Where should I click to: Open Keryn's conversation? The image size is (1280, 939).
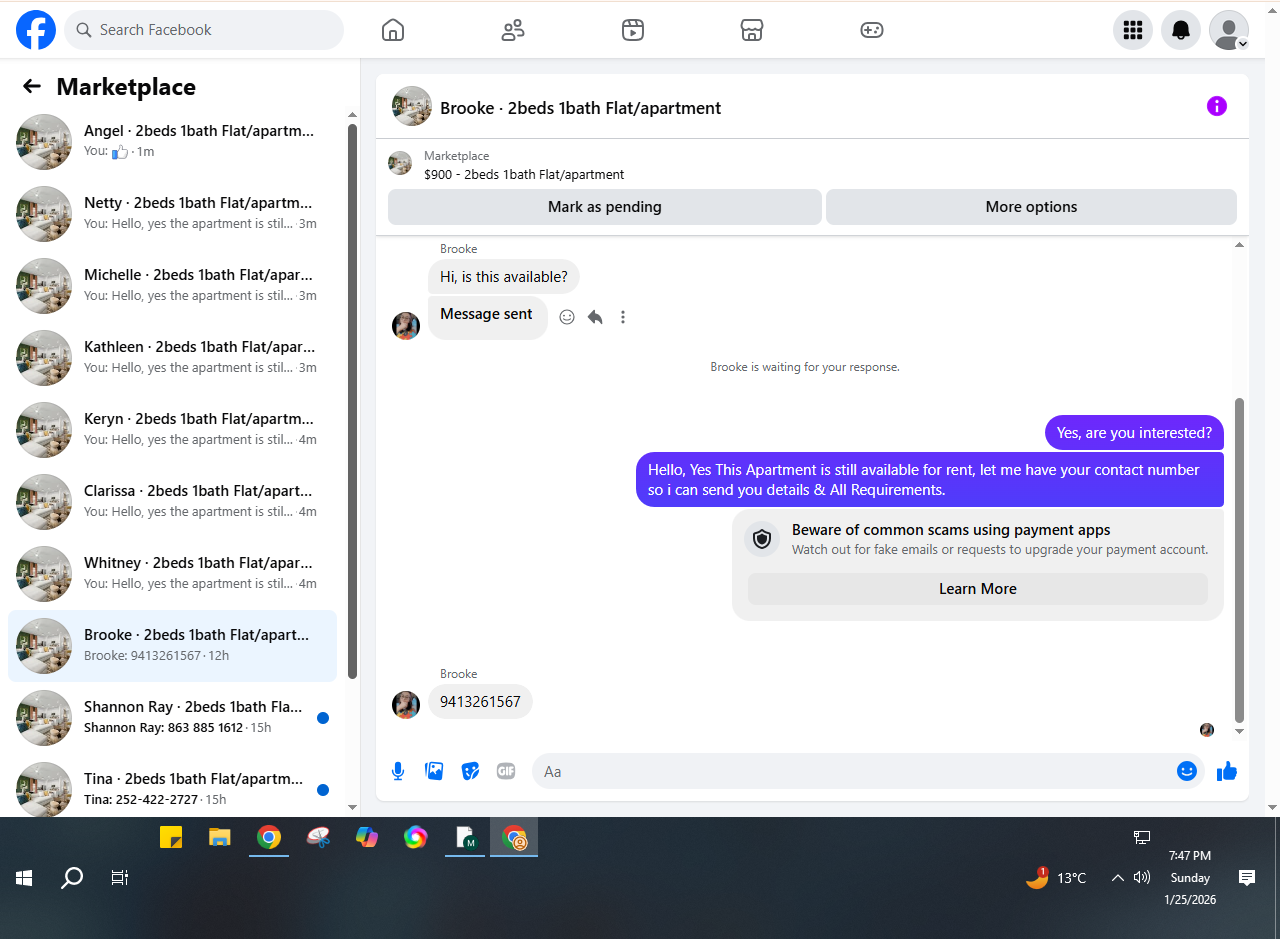click(x=172, y=430)
